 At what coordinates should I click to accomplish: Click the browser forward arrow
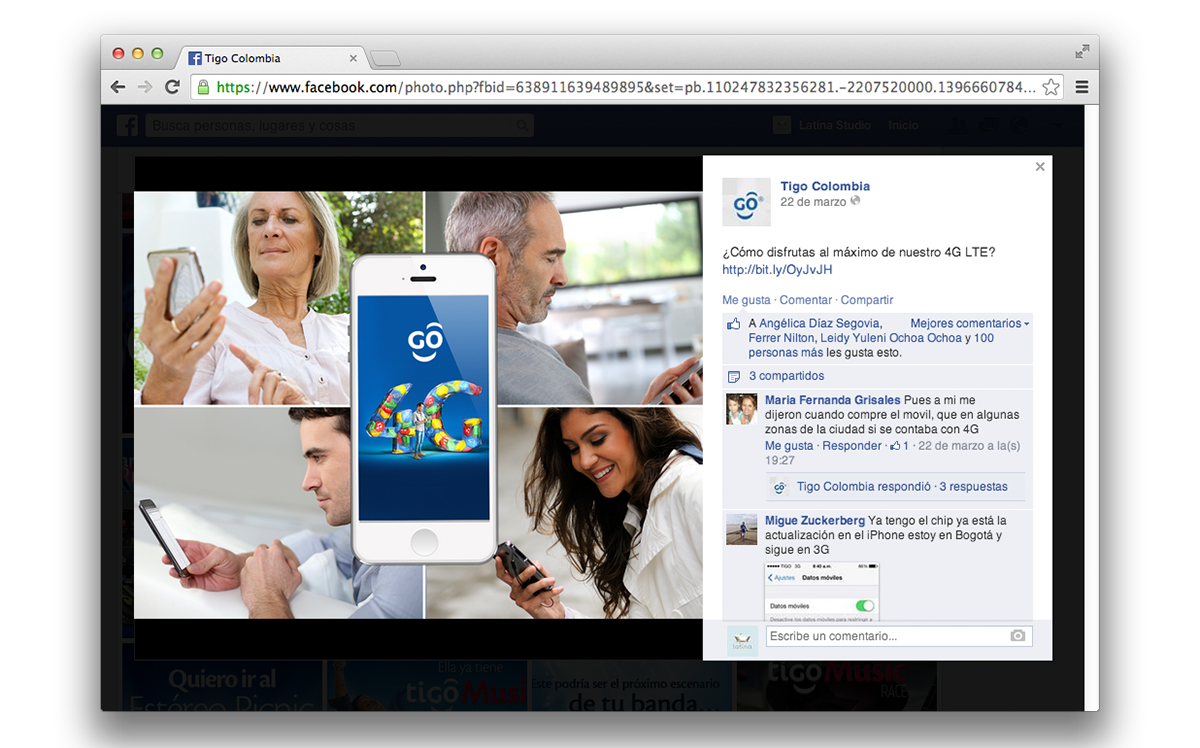[x=145, y=87]
